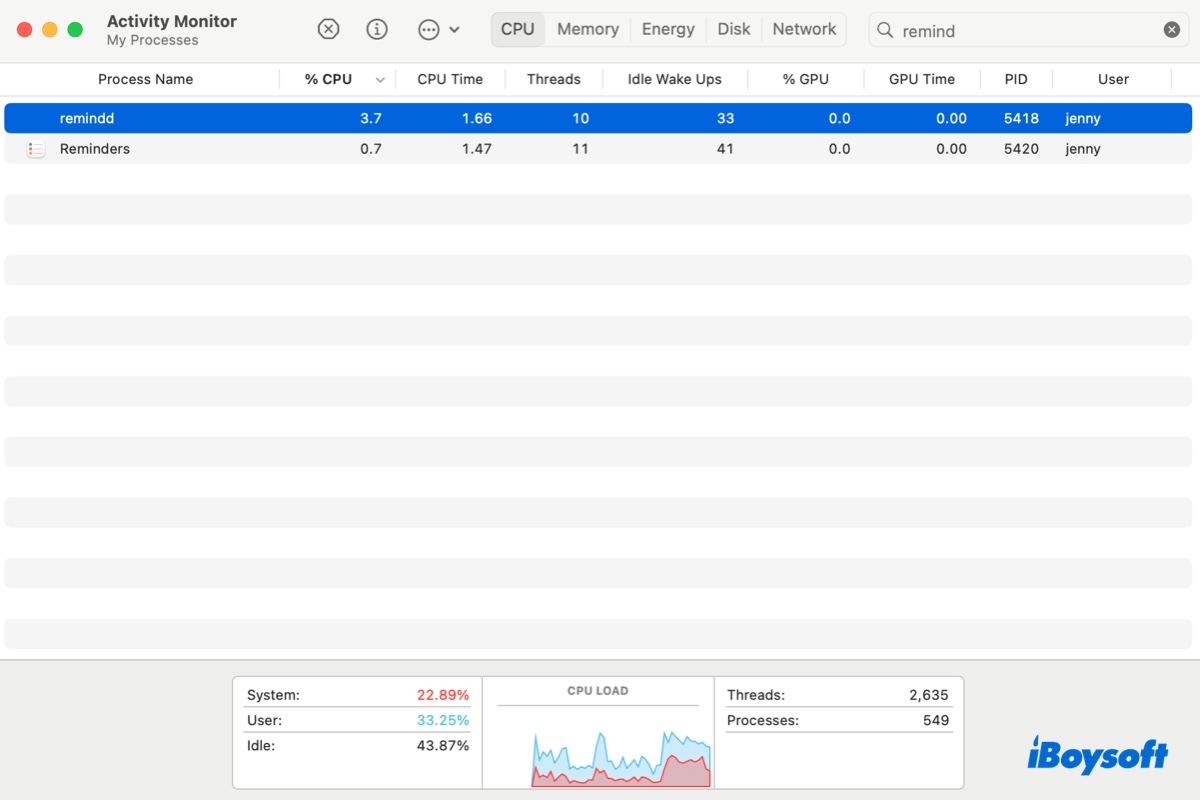Click Idle Wake Ups value 41
1200x800 pixels.
[x=725, y=149]
